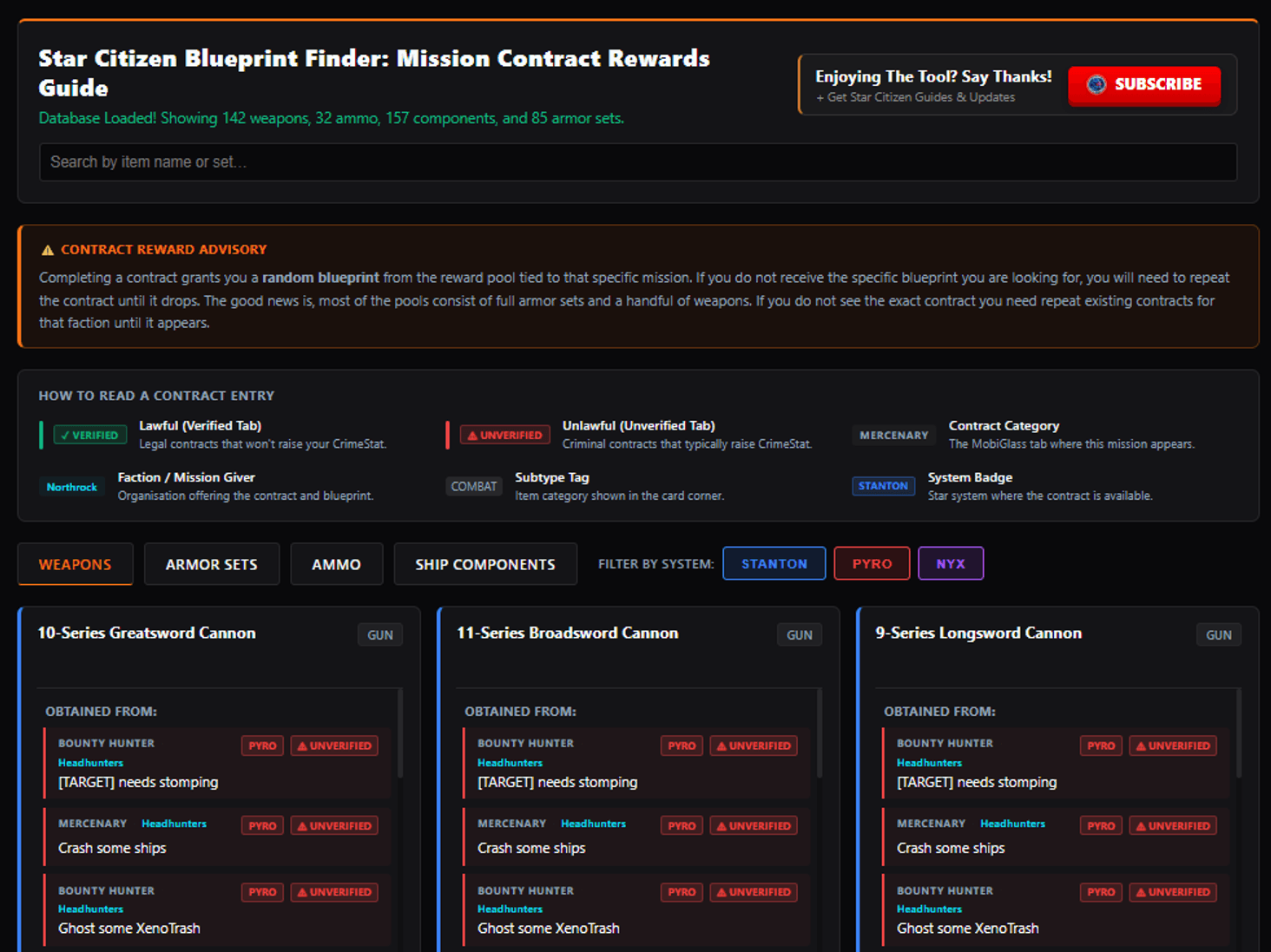1271x952 pixels.
Task: Click the scrollbar in the Greatsword Cannon card
Action: 400,733
